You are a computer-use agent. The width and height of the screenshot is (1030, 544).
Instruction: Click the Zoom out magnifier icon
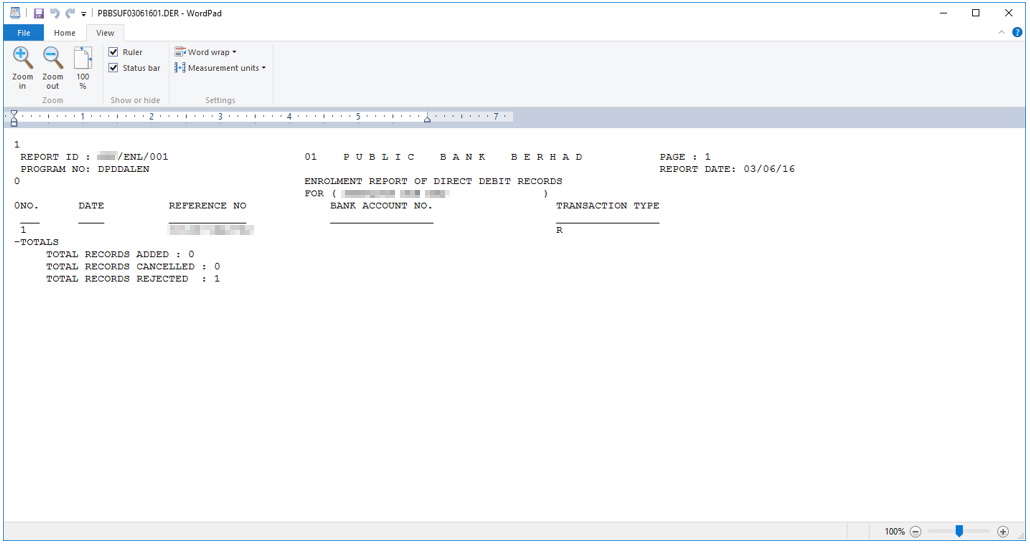click(52, 59)
